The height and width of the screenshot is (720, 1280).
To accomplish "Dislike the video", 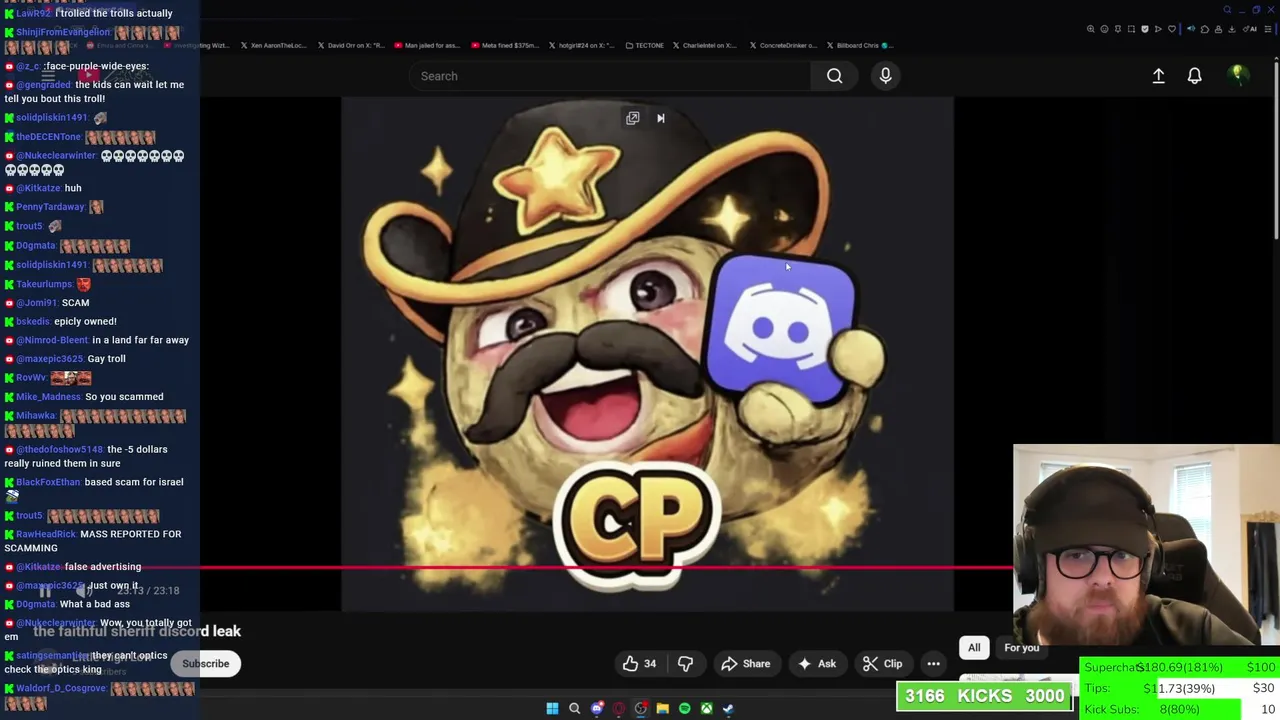I will coord(685,664).
